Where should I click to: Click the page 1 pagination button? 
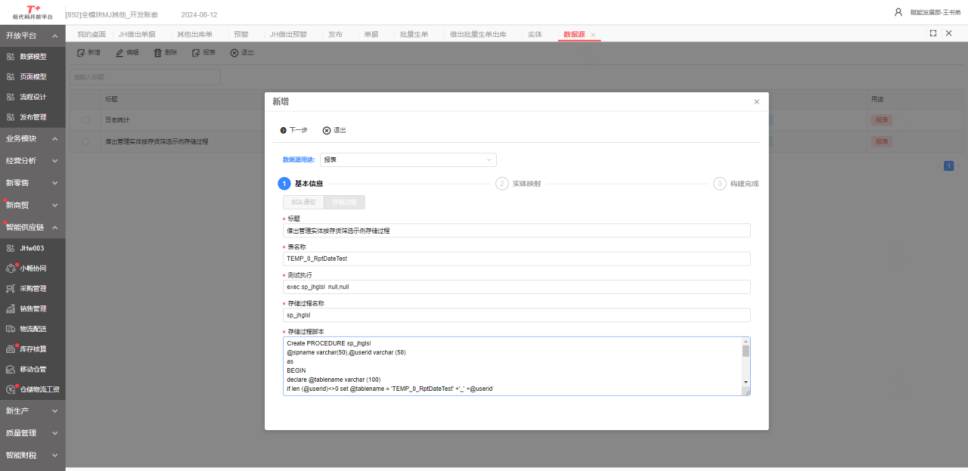[949, 165]
